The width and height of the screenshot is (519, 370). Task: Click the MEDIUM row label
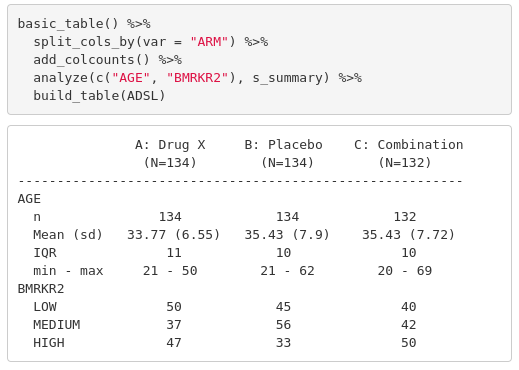(57, 325)
